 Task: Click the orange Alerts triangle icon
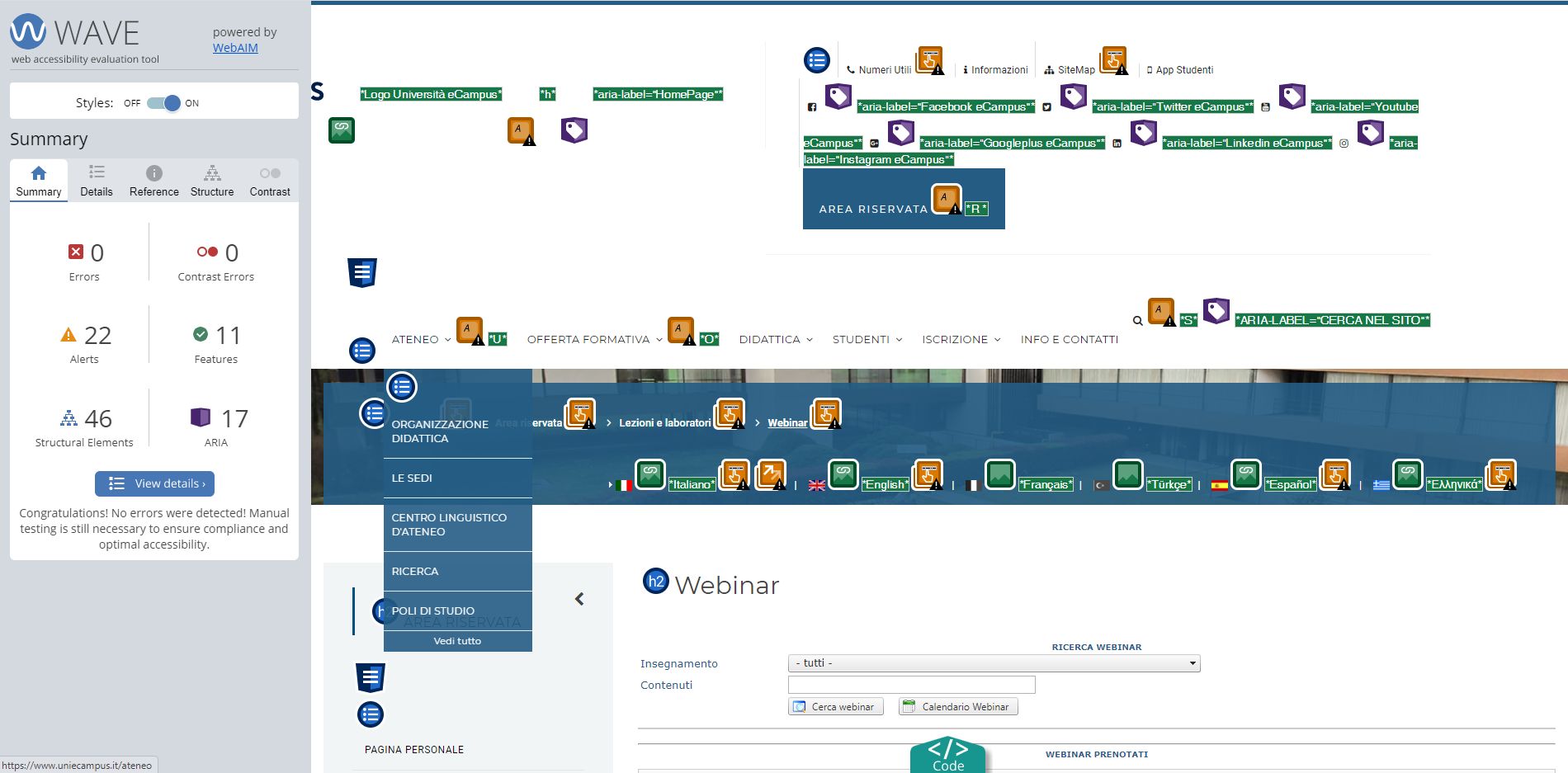[68, 335]
